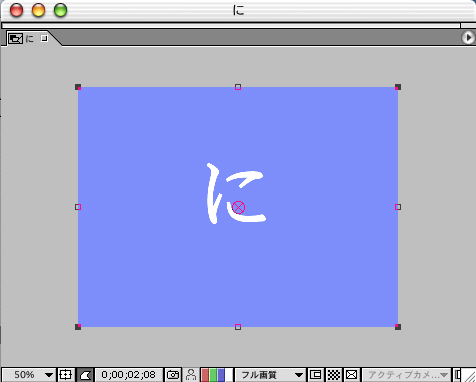Open the composition panel options arrow menu
Screen dimensions: 476x382
pos(468,38)
